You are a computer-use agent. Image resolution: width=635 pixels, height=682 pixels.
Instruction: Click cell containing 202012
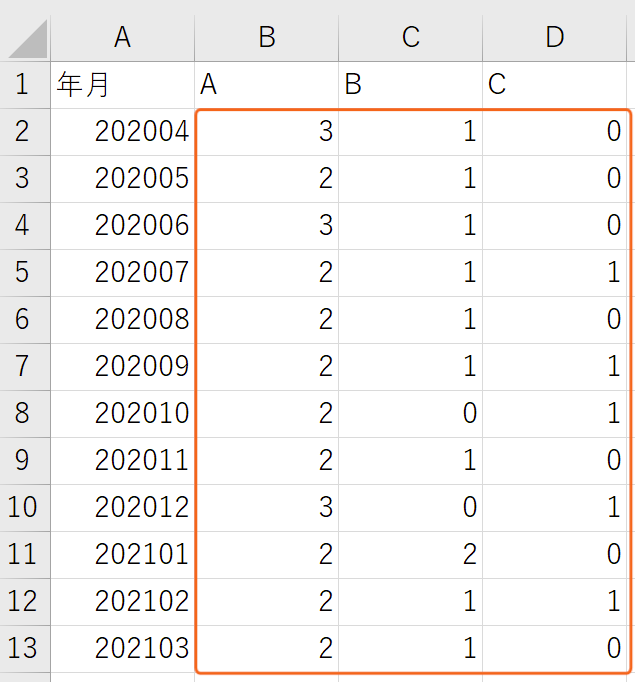coord(123,508)
